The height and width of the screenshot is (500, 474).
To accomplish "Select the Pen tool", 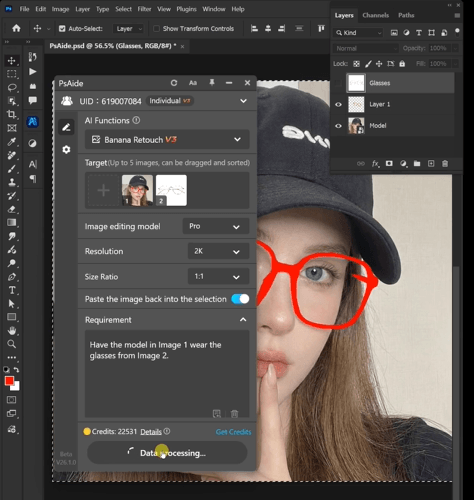I will pos(12,277).
